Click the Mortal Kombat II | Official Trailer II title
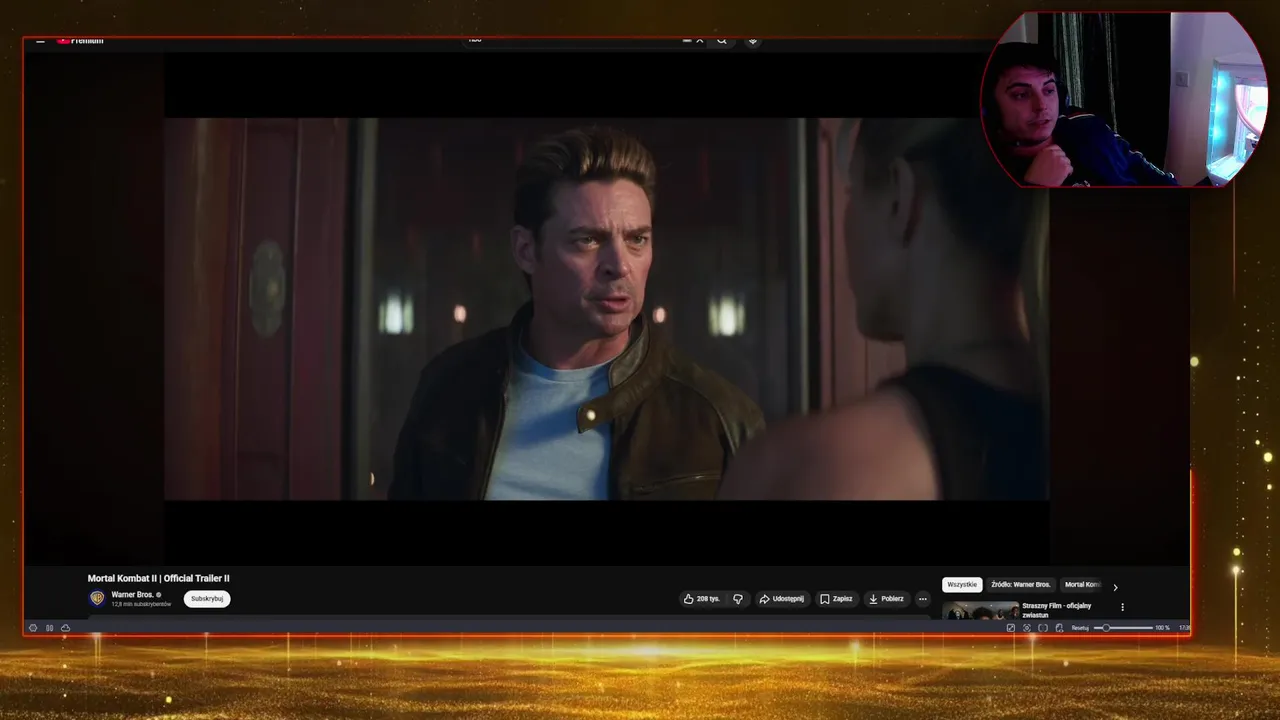 (x=158, y=578)
